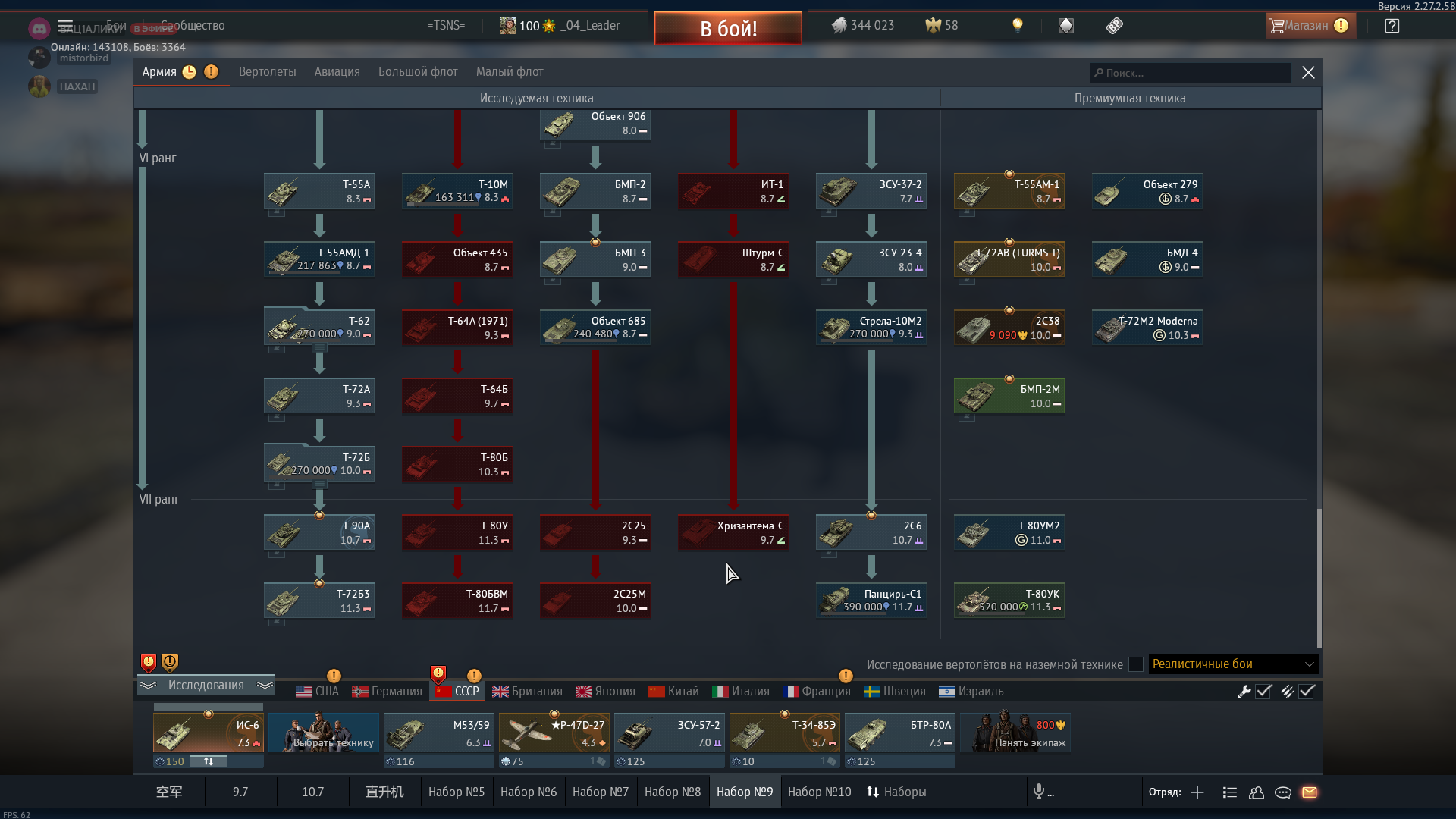This screenshot has height=819, width=1456.
Task: Open the contacts list icon in bottom bar
Action: point(1230,792)
